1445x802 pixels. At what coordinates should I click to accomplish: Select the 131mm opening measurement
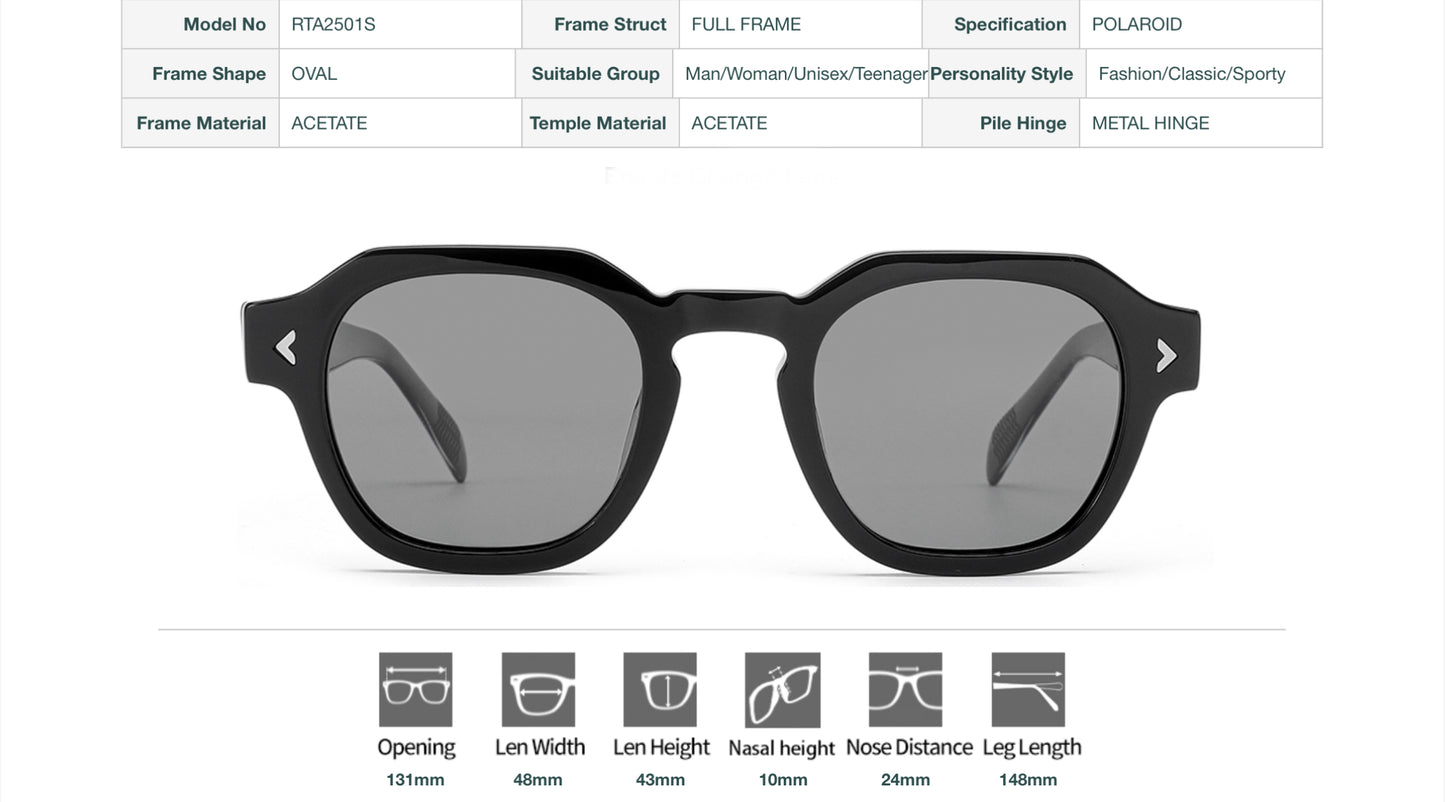(415, 780)
